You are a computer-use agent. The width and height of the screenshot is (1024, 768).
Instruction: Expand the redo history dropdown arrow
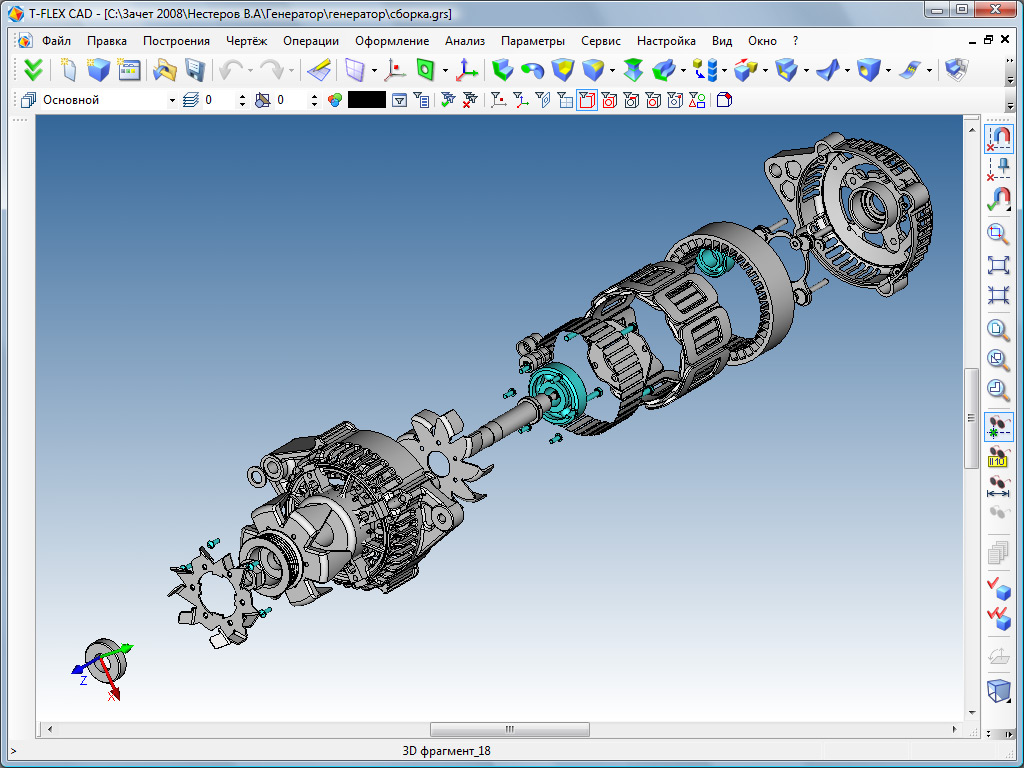click(291, 71)
